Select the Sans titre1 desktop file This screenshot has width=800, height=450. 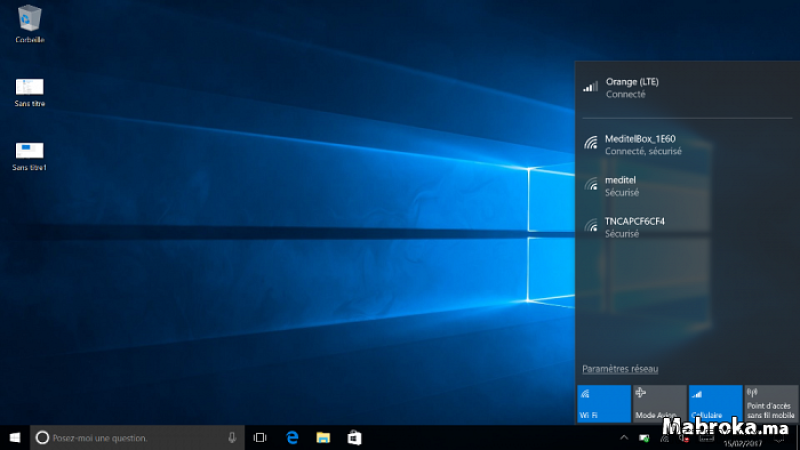tap(30, 156)
